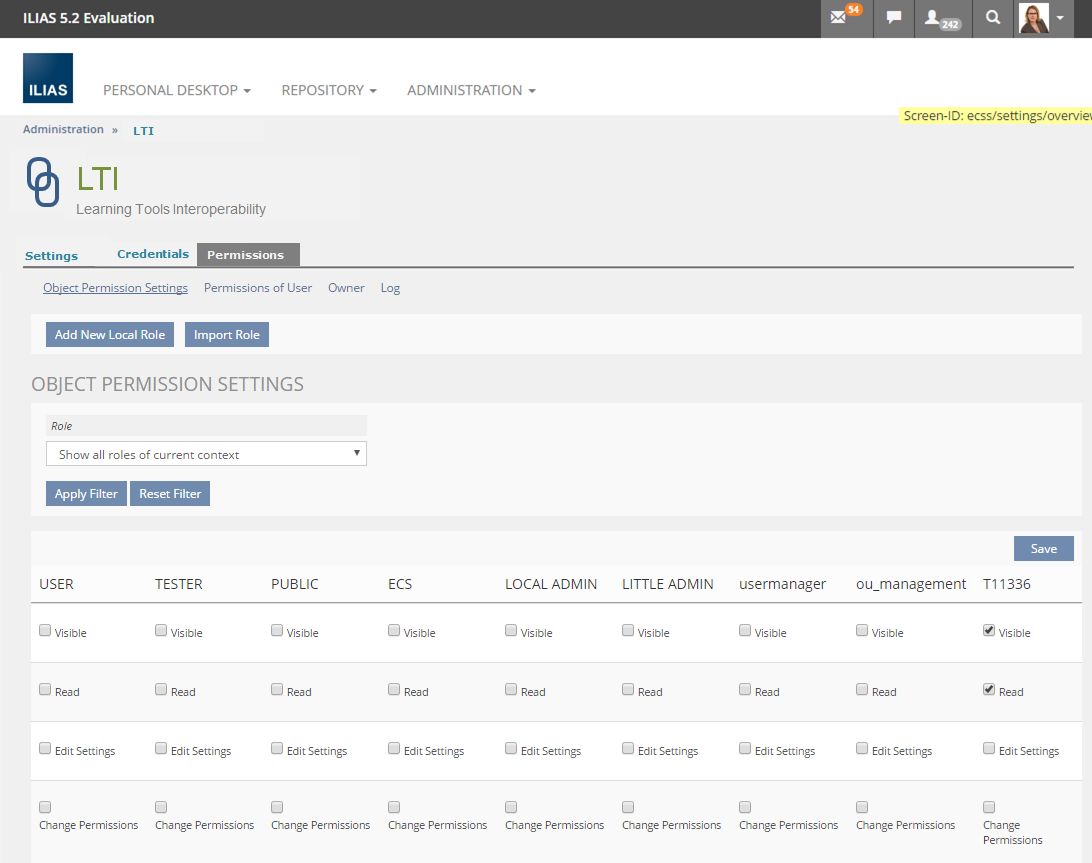
Task: Open the mail inbox envelope icon
Action: pos(838,18)
